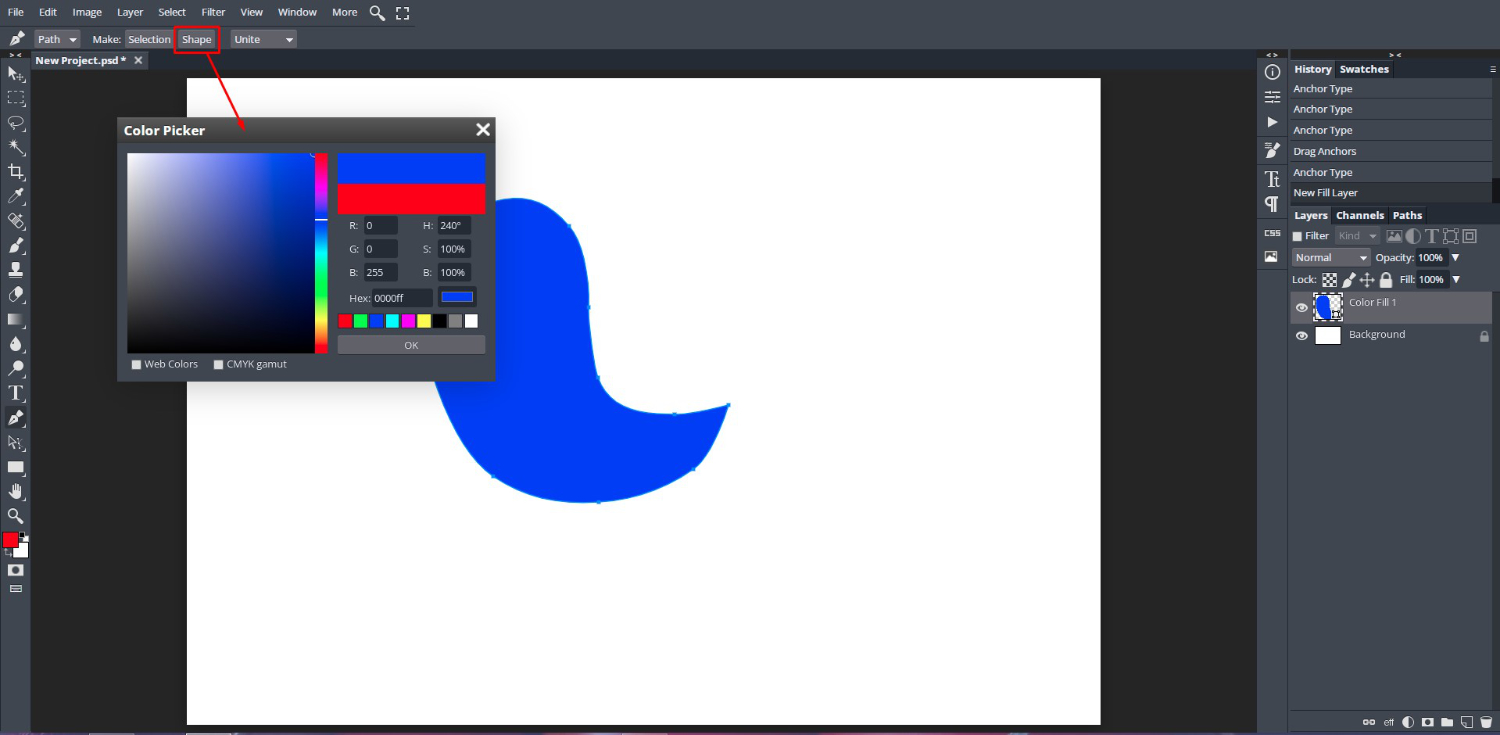Open the Properties sliders panel icon
Viewport: 1500px width, 735px height.
1272,97
